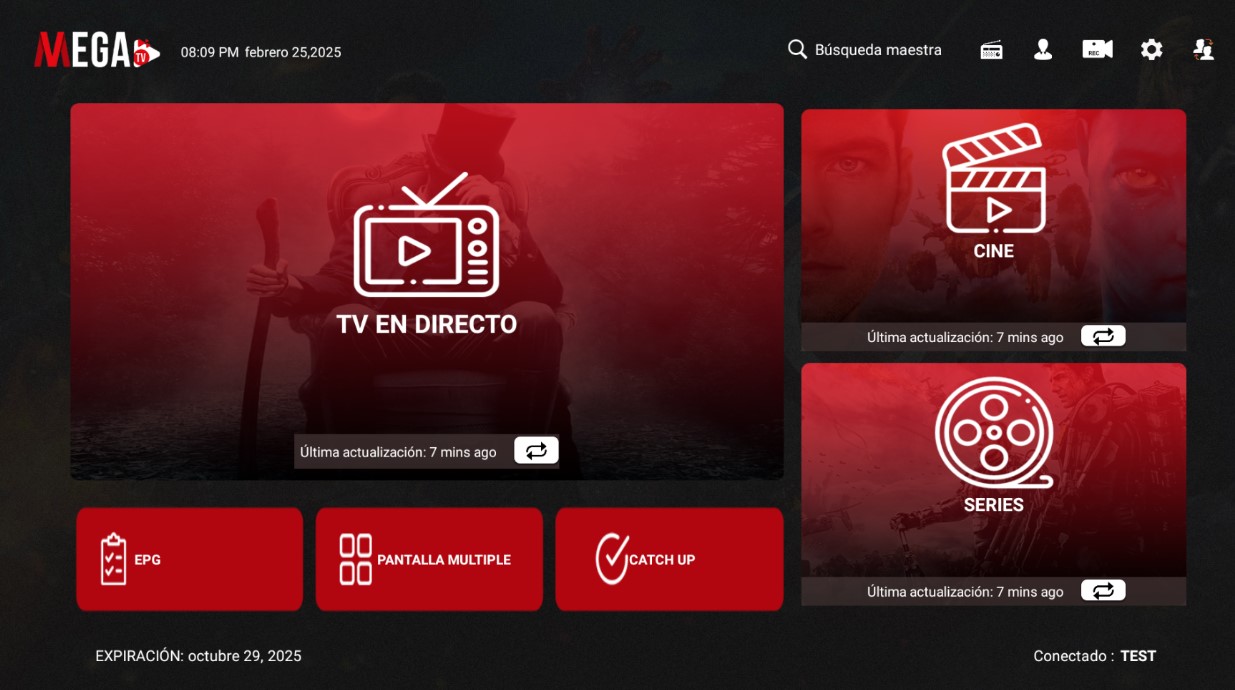Click the user profile icon
This screenshot has width=1235, height=690.
(x=1043, y=50)
